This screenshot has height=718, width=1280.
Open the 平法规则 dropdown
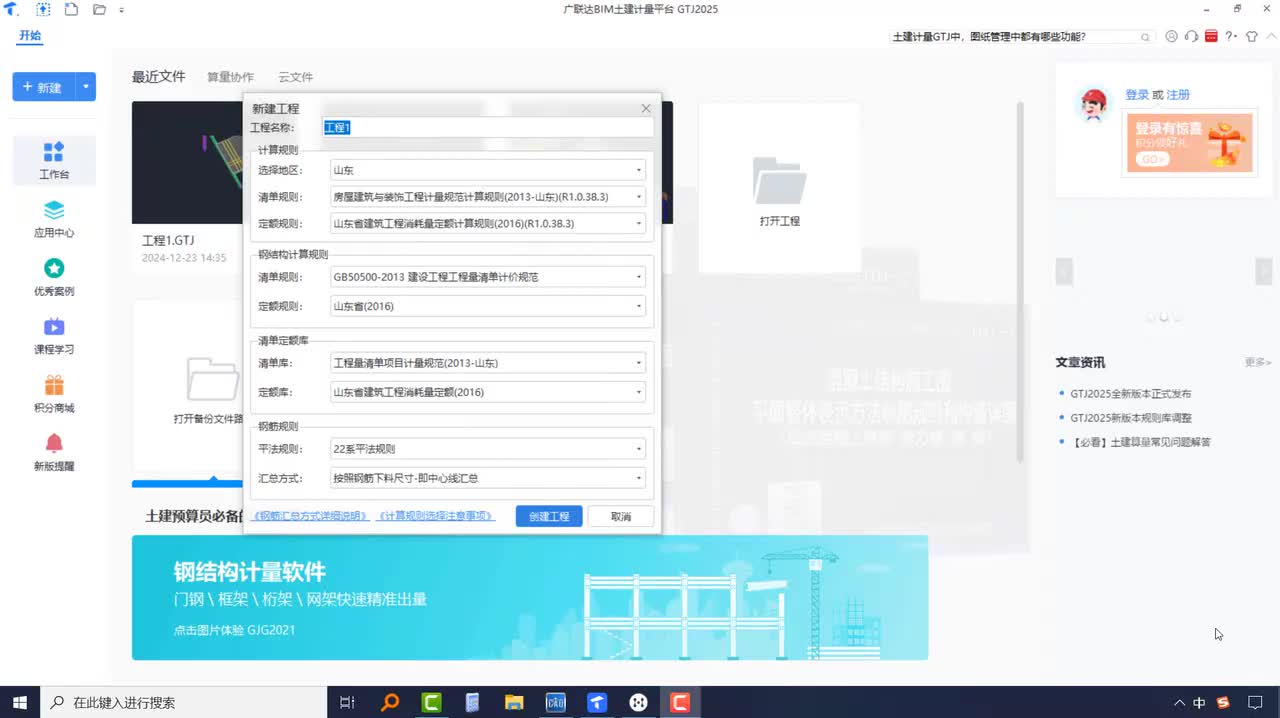tap(488, 449)
